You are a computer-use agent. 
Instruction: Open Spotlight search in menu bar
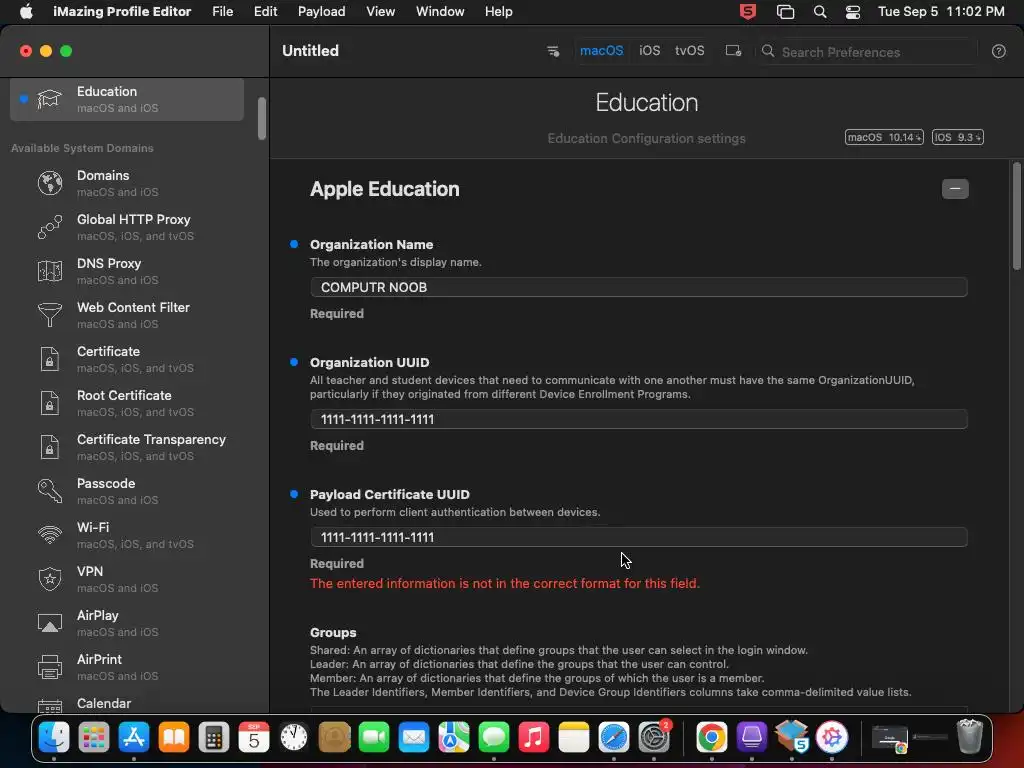(820, 12)
